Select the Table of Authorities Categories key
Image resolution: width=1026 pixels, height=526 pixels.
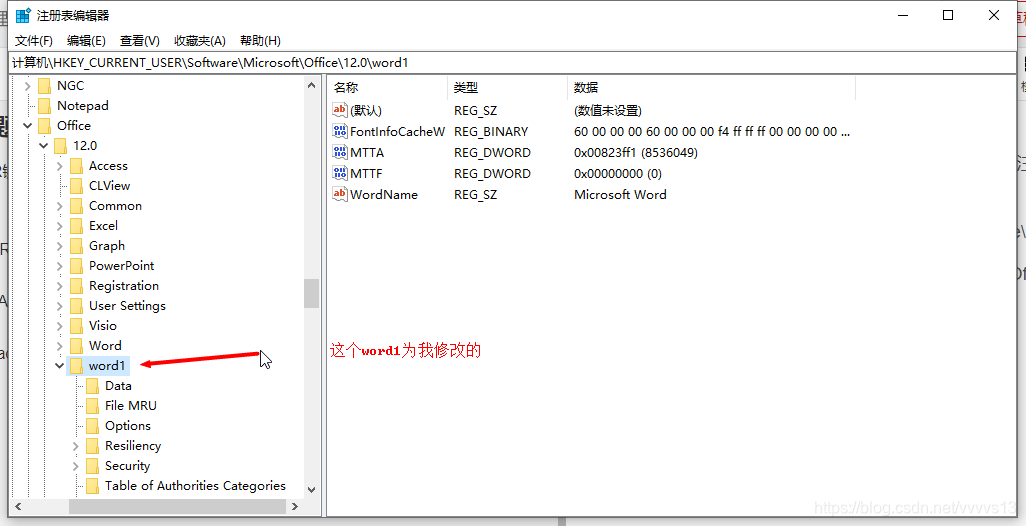tap(195, 485)
